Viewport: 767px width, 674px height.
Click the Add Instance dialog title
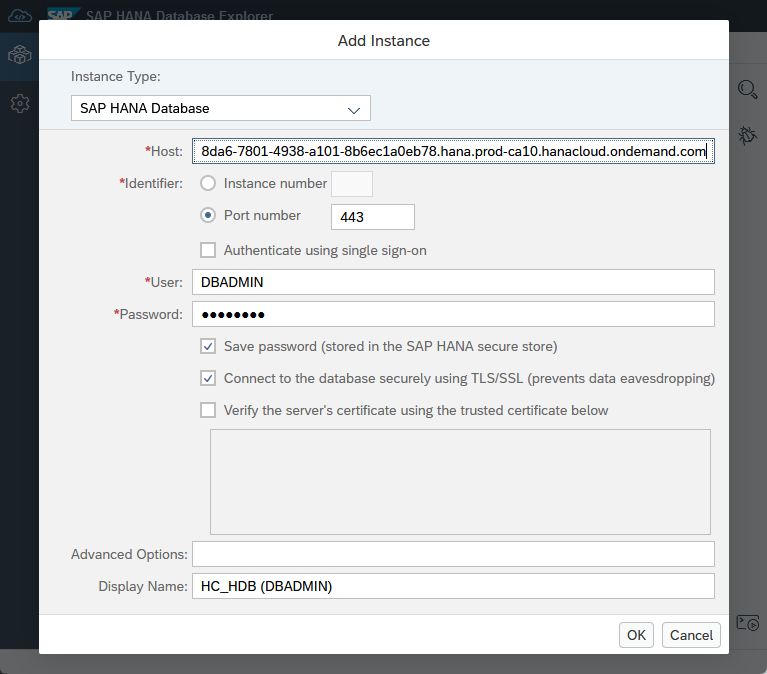pos(384,41)
